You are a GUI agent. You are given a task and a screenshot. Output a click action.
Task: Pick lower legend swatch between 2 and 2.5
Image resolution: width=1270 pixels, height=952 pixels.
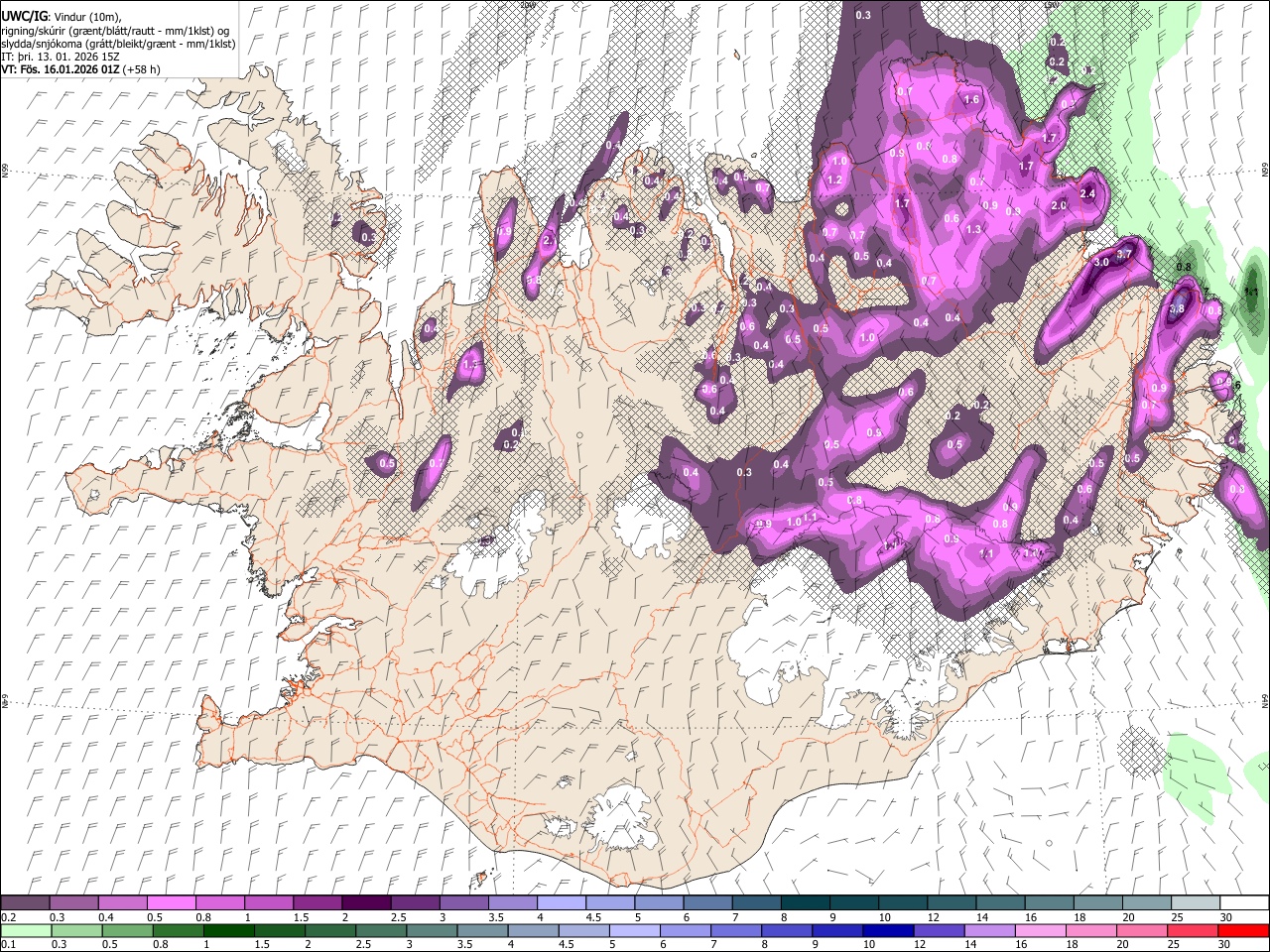330,931
